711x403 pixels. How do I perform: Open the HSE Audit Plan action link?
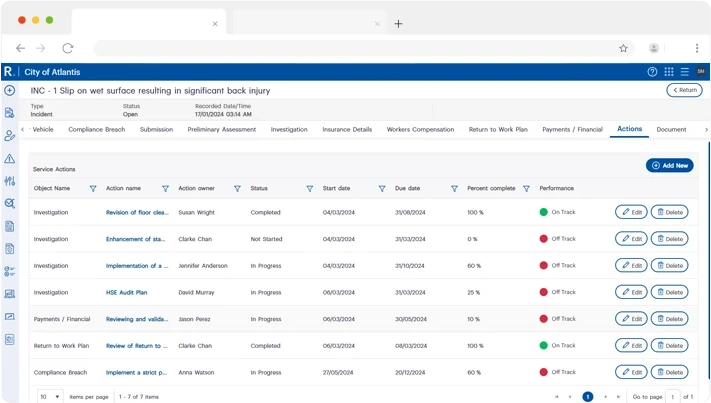[127, 292]
